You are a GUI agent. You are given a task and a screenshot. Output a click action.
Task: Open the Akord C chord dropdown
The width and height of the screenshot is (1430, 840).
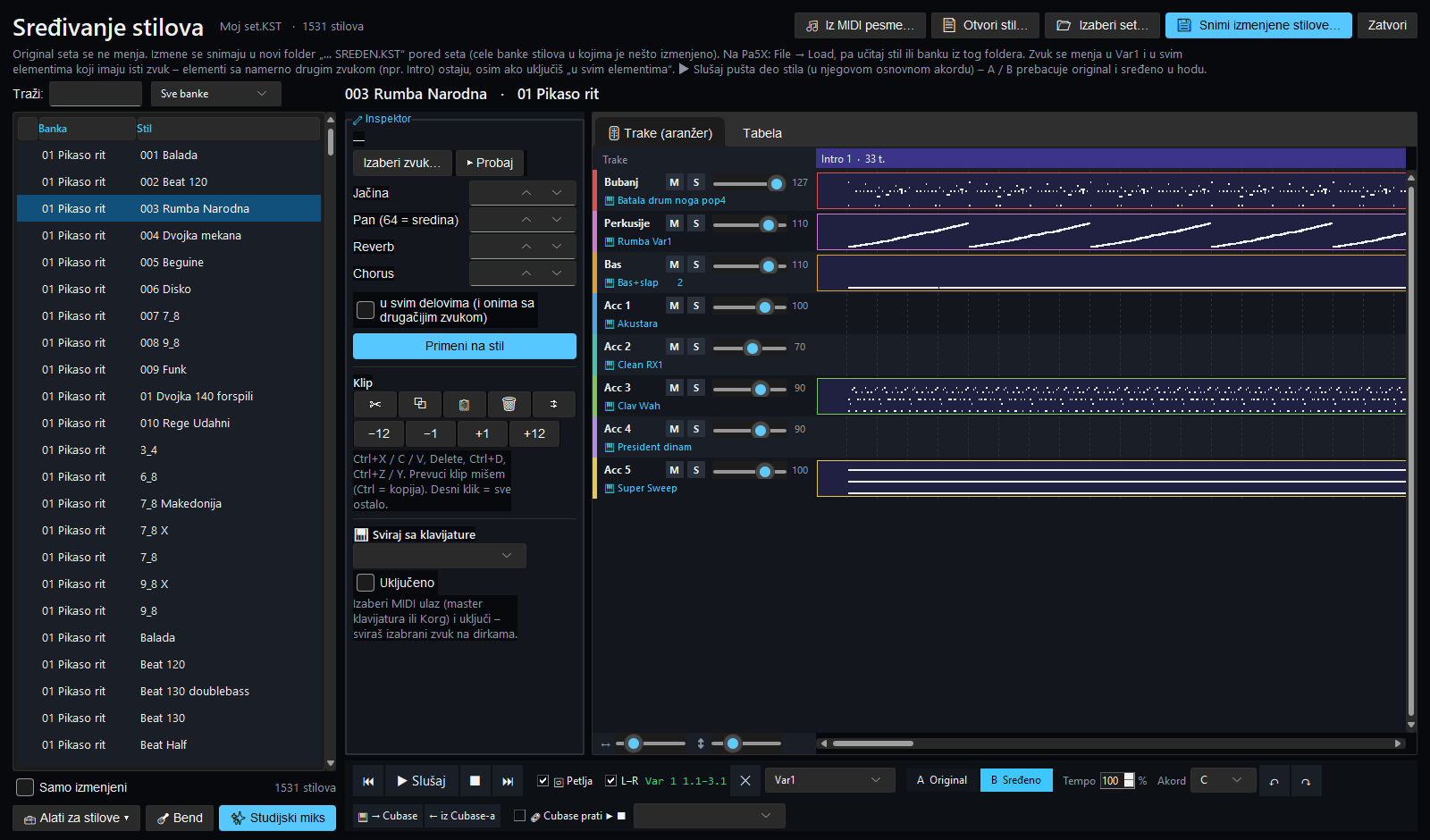[1223, 780]
